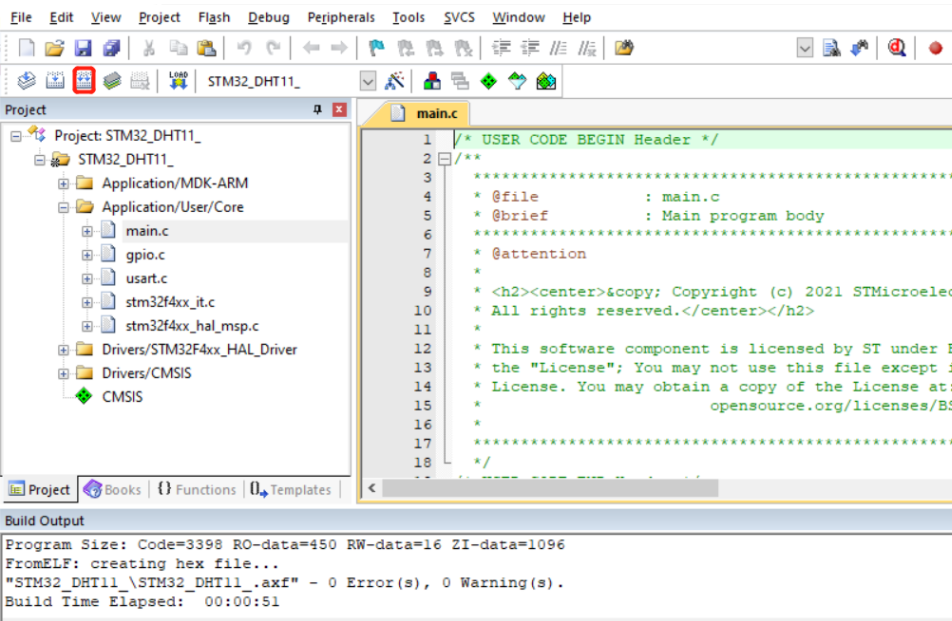Open the Help menu
This screenshot has width=952, height=621.
click(576, 17)
